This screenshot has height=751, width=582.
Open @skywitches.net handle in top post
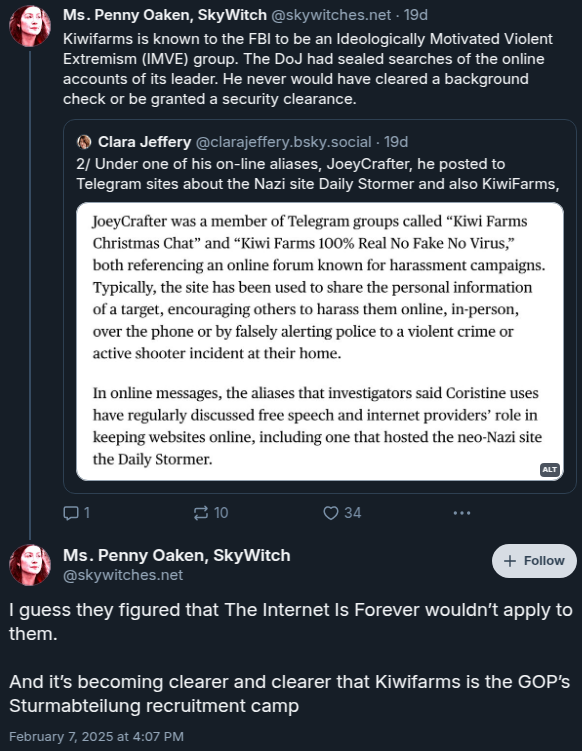click(331, 15)
